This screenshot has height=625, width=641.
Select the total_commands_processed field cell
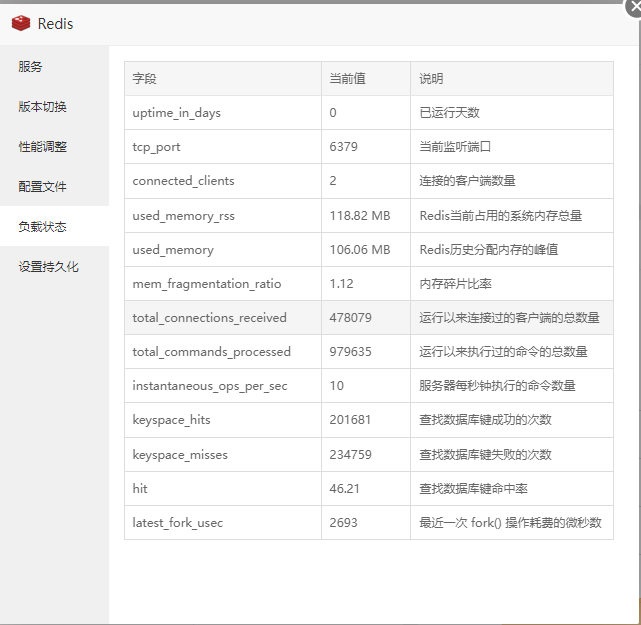coord(223,352)
